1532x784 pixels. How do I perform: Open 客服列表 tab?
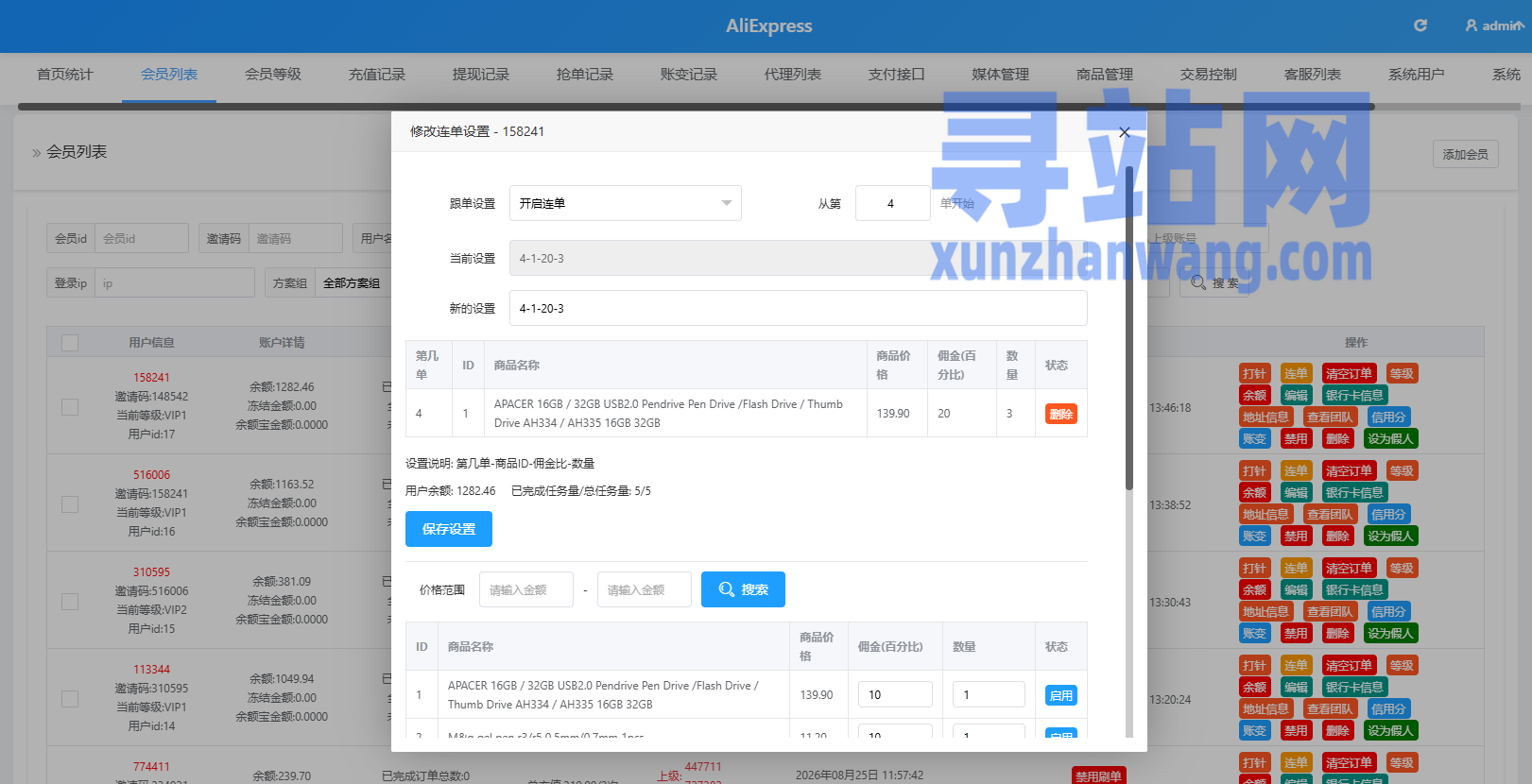pyautogui.click(x=1313, y=74)
